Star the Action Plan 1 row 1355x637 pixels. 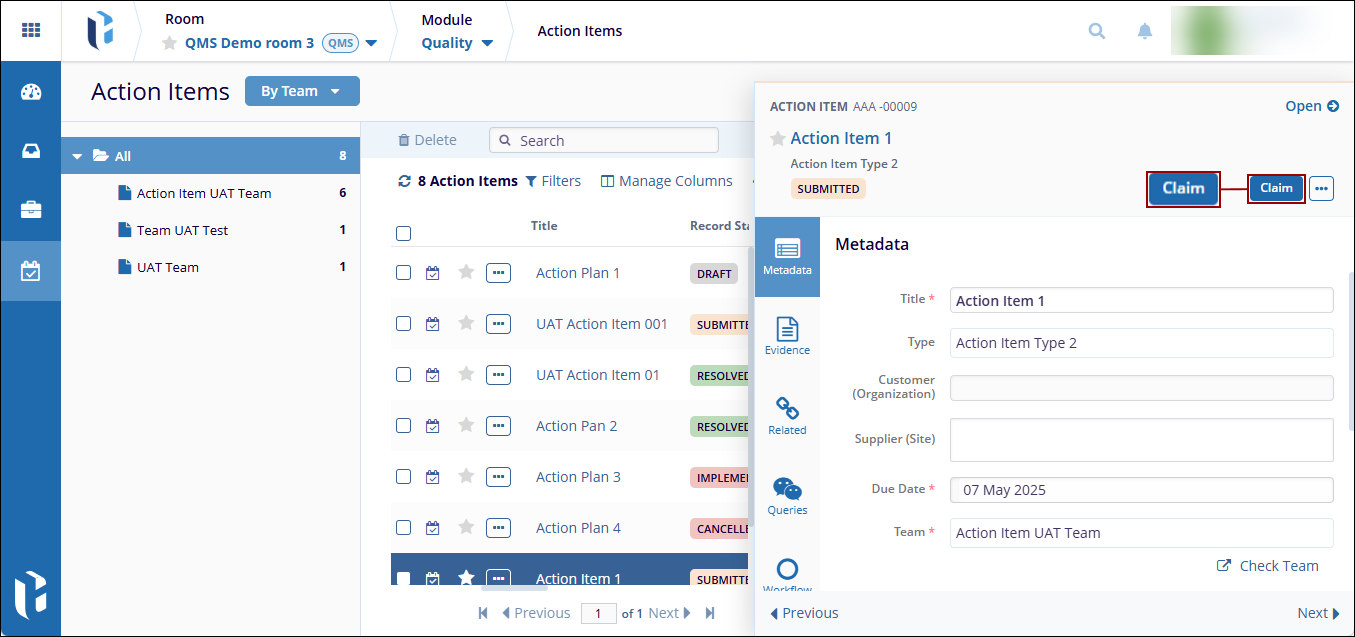coord(466,272)
